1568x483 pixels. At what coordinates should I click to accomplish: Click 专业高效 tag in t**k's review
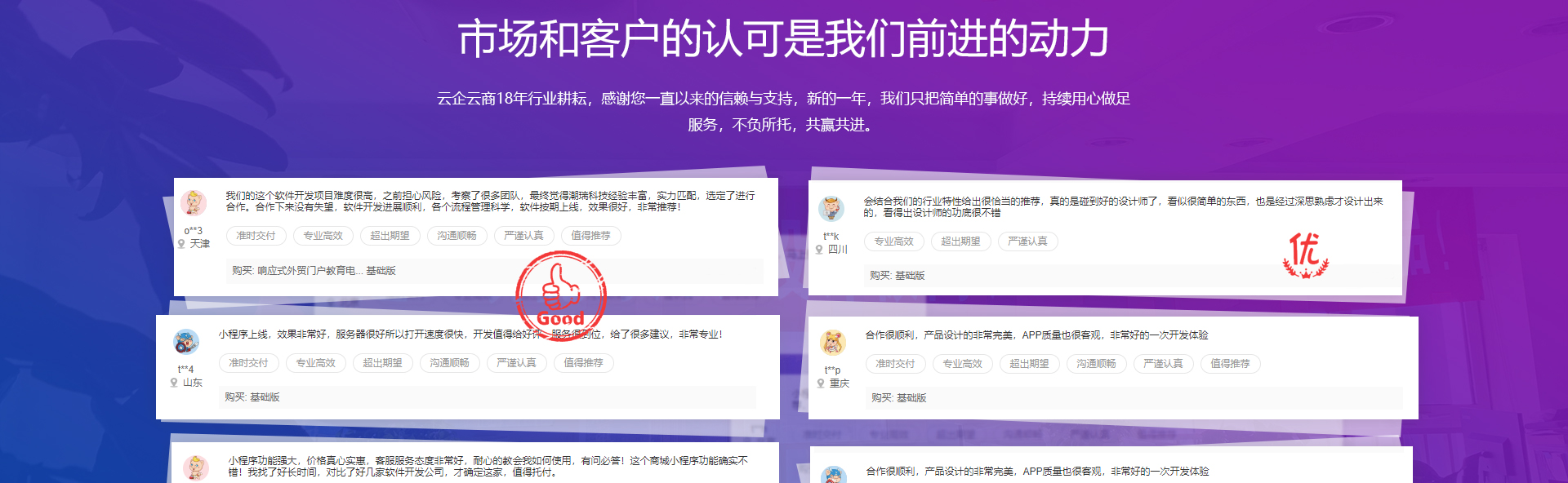(x=894, y=241)
